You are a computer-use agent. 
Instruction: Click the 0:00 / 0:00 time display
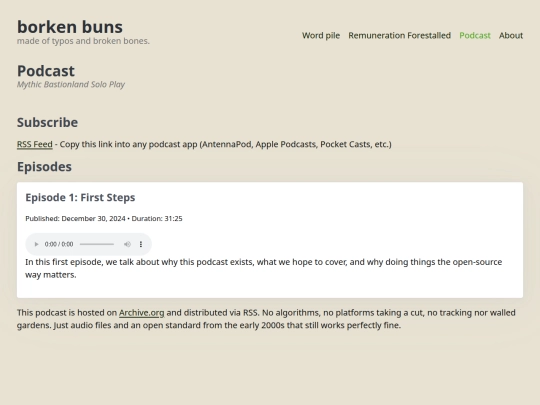[59, 244]
